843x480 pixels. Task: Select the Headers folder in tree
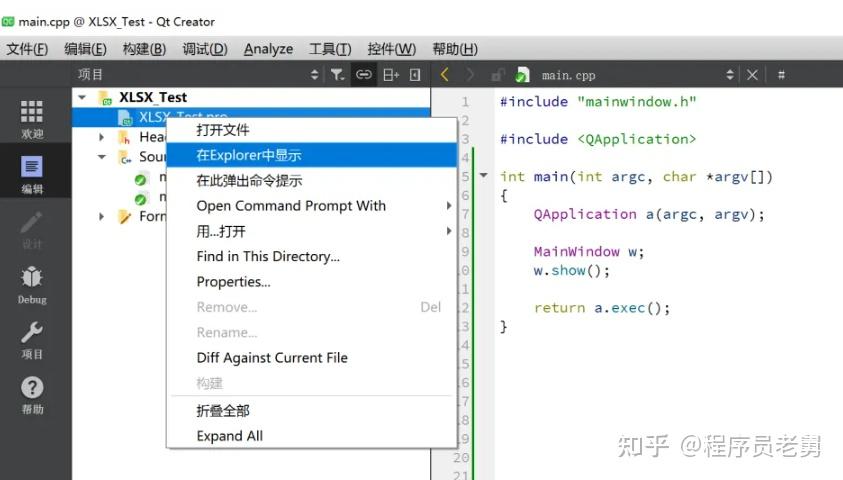pos(152,137)
